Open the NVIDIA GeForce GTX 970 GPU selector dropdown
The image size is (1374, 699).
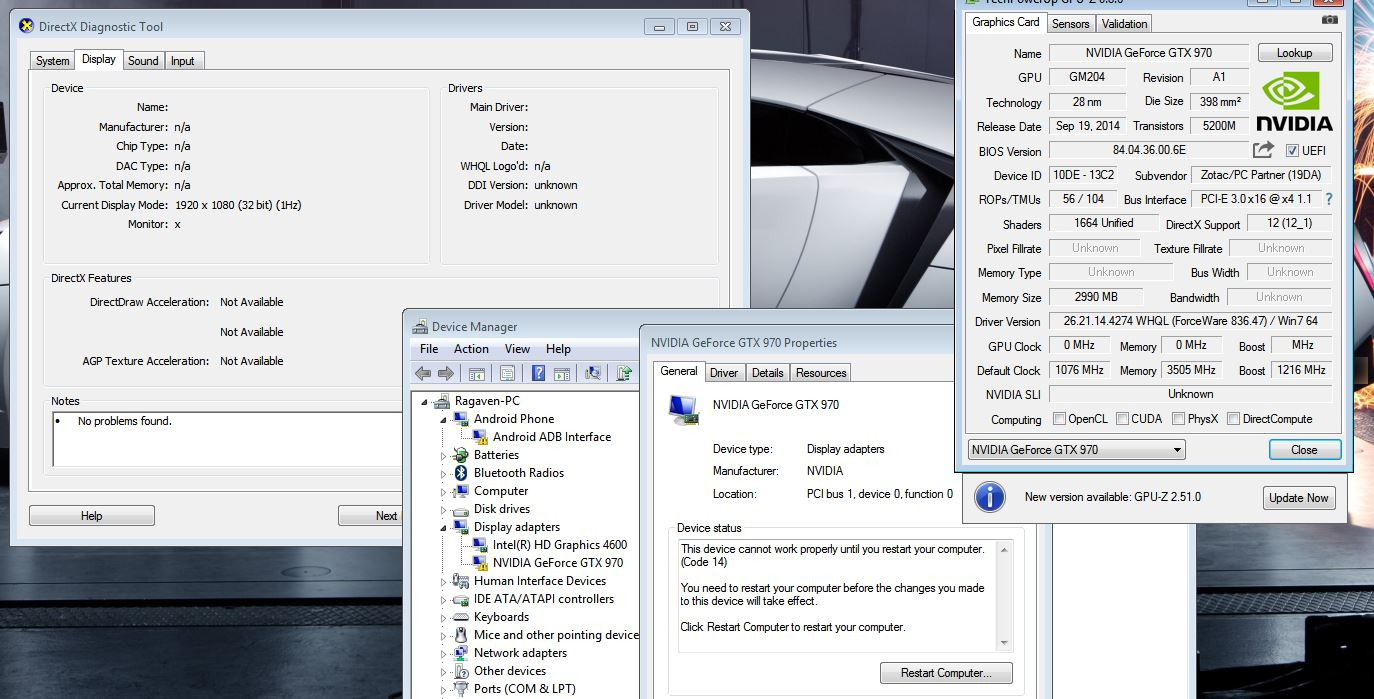coord(1076,450)
